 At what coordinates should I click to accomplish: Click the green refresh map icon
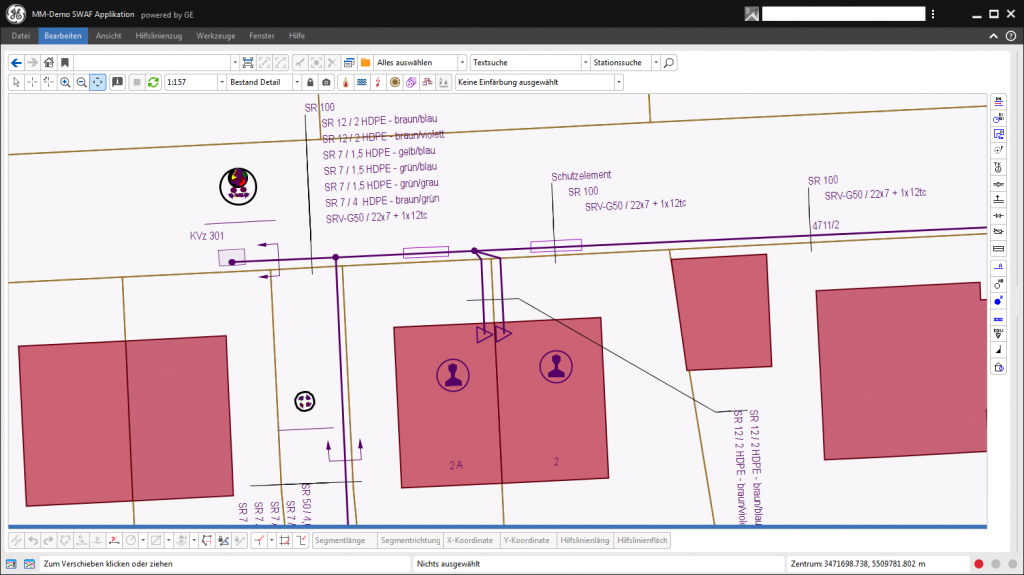point(153,82)
